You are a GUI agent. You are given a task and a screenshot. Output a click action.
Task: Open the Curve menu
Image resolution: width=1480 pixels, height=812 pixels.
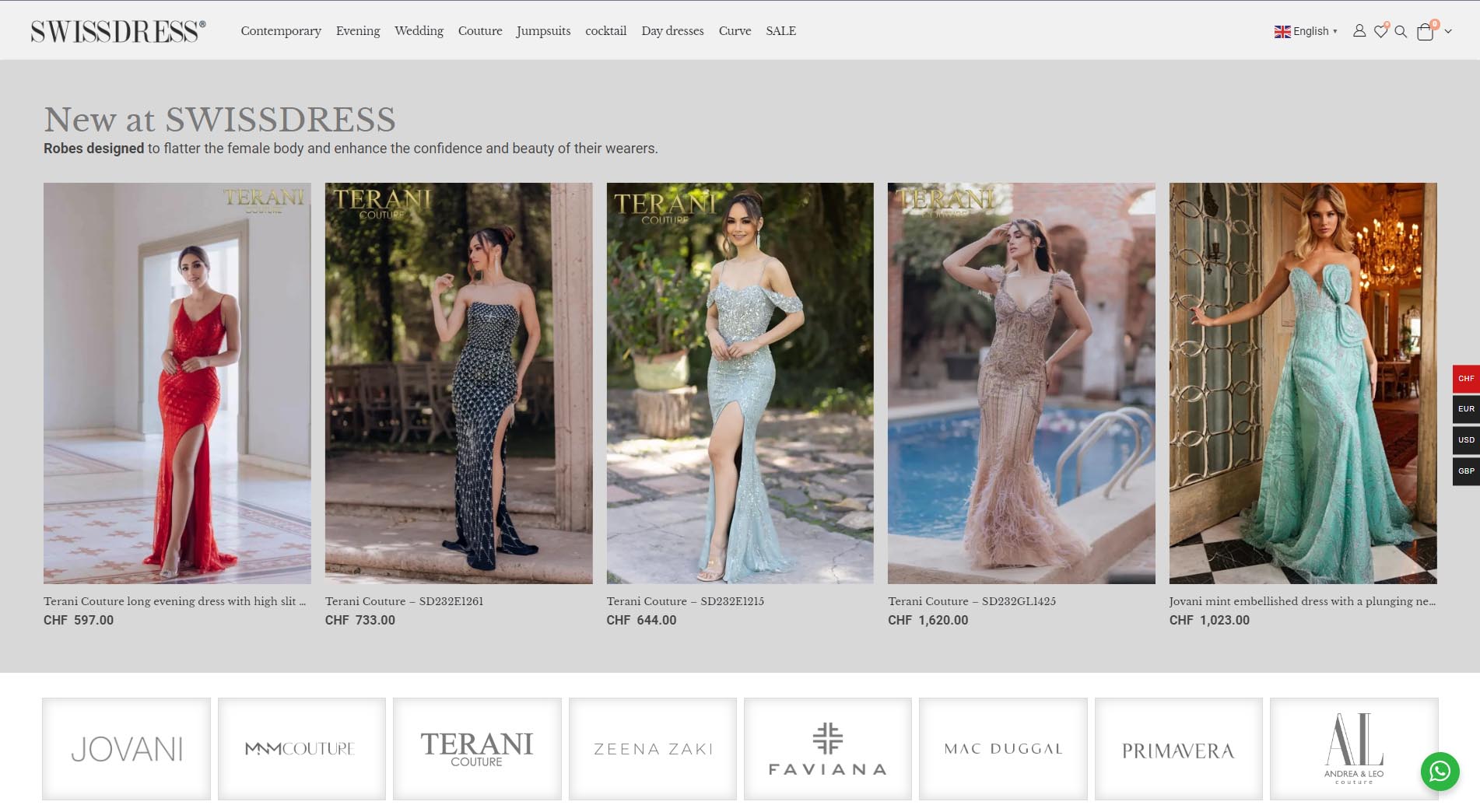pos(735,31)
